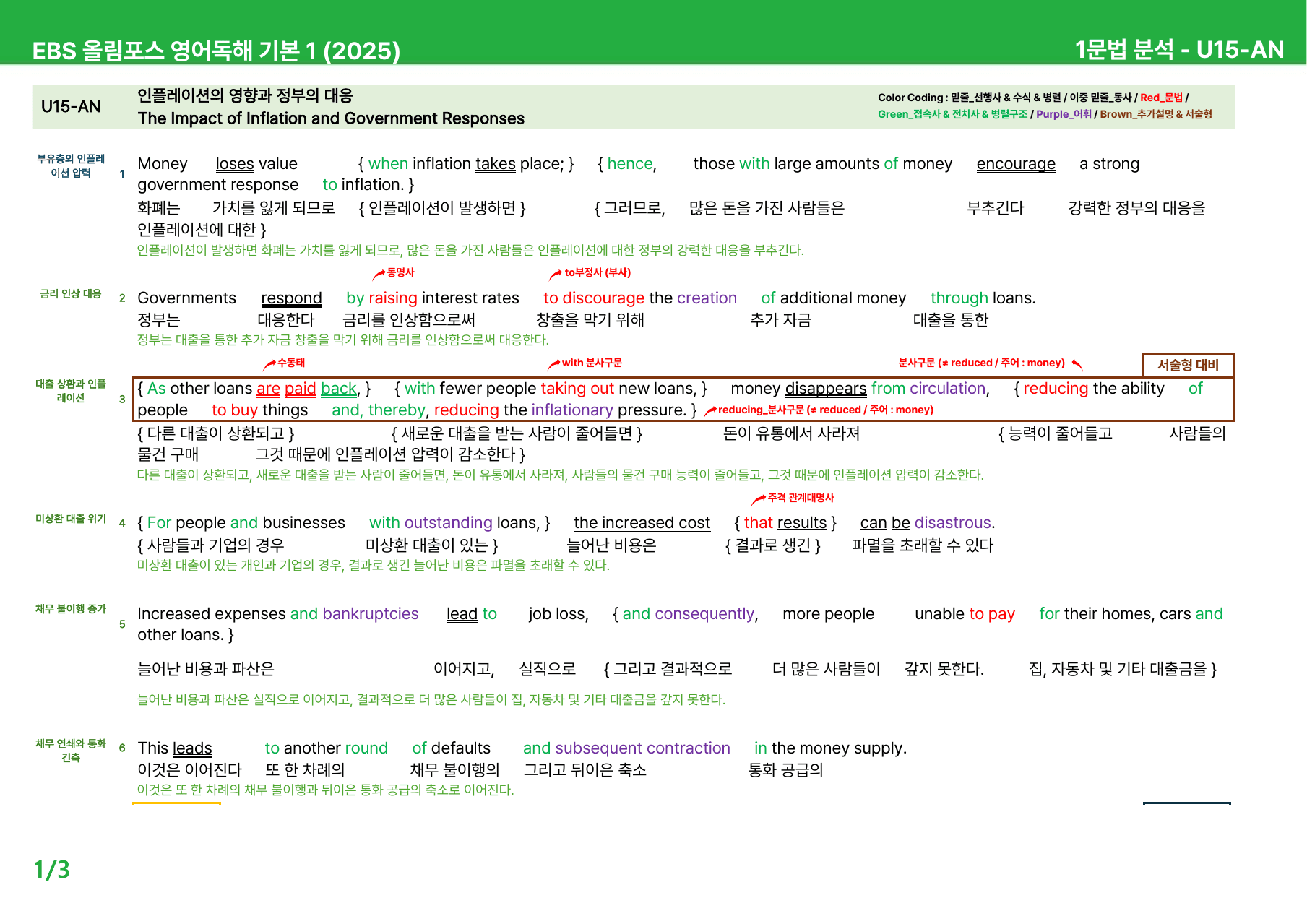1307x924 pixels.
Task: Click the arrow after 분사구문 (≠ reduced / 주어 : money)
Action: pyautogui.click(x=1077, y=364)
